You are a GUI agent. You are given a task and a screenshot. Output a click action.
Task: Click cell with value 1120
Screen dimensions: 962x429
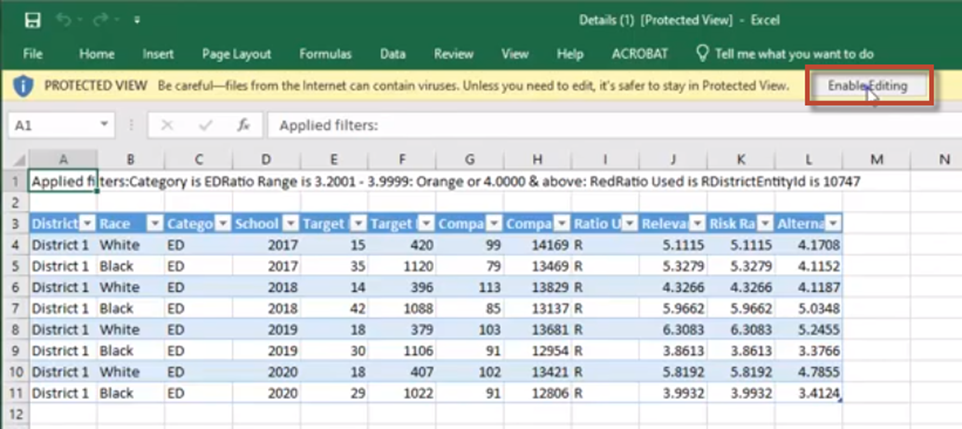pyautogui.click(x=402, y=266)
